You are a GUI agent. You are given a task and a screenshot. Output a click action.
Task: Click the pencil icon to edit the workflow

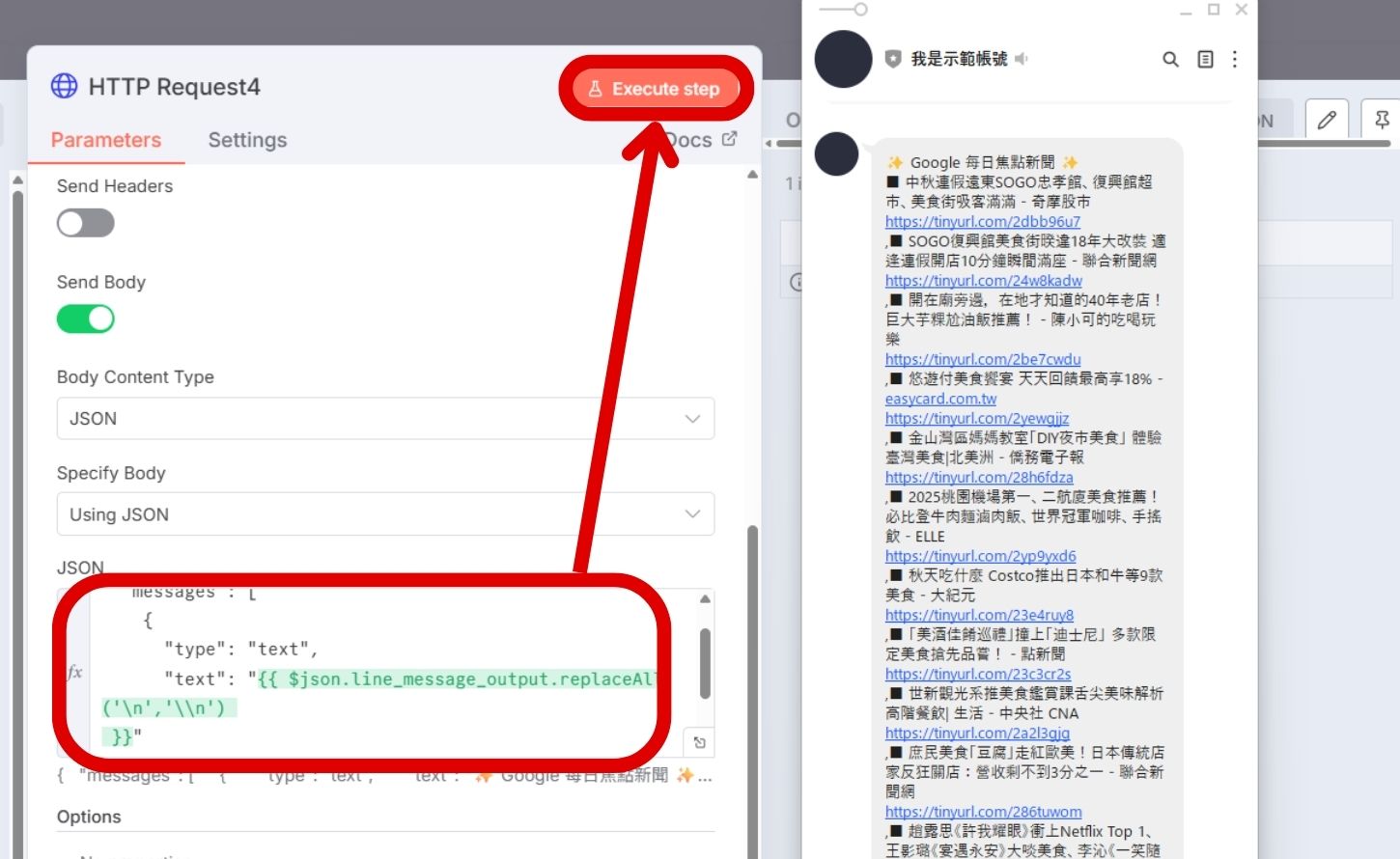(1328, 119)
